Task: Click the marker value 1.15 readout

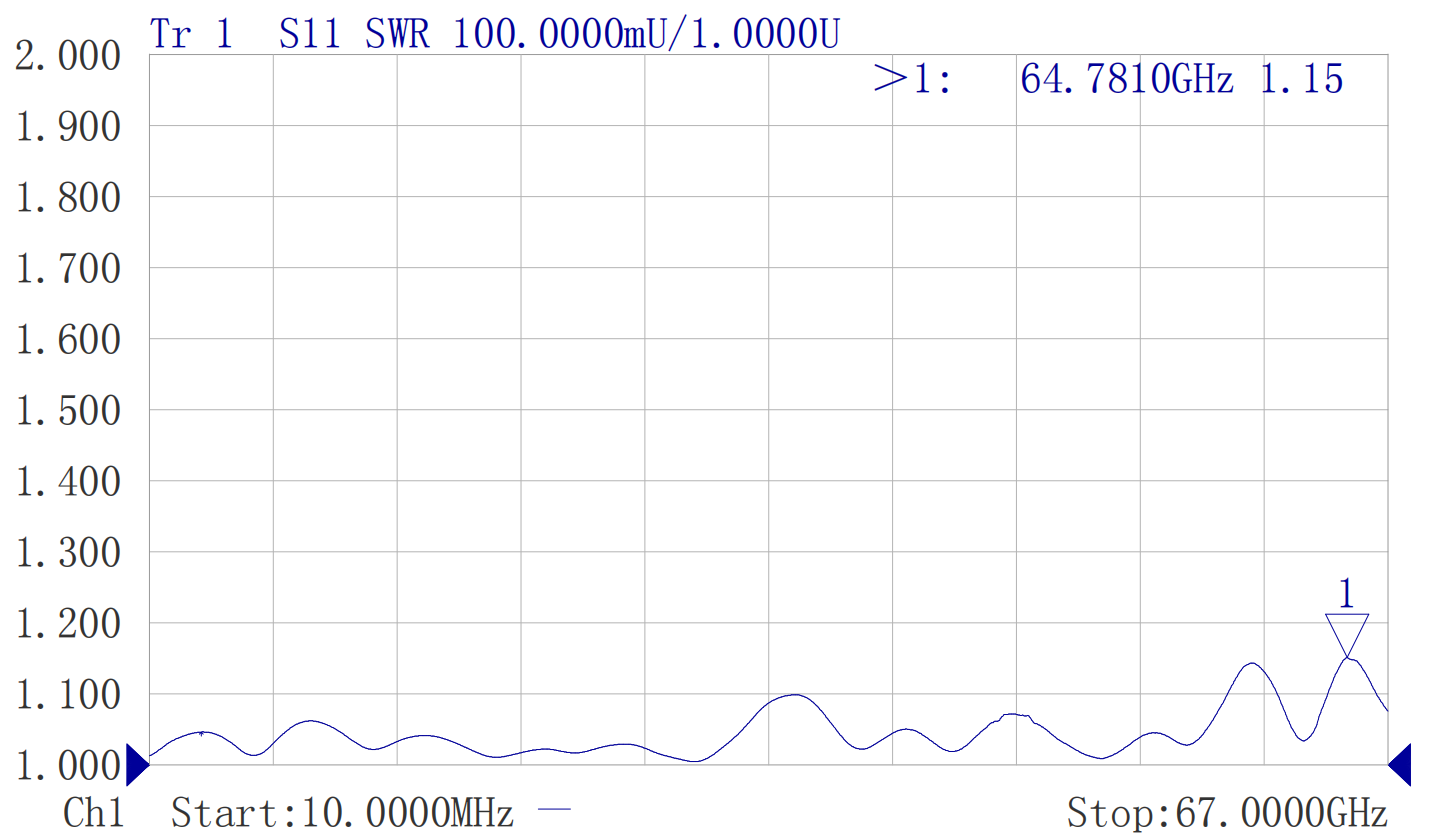Action: [1300, 78]
